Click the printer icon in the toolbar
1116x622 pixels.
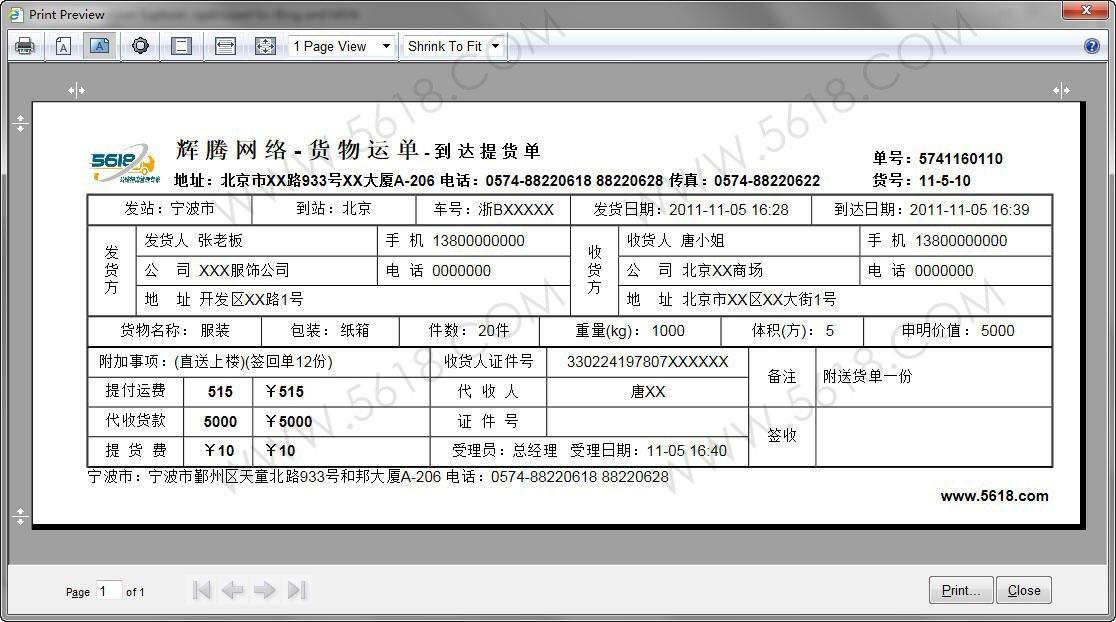[x=25, y=46]
